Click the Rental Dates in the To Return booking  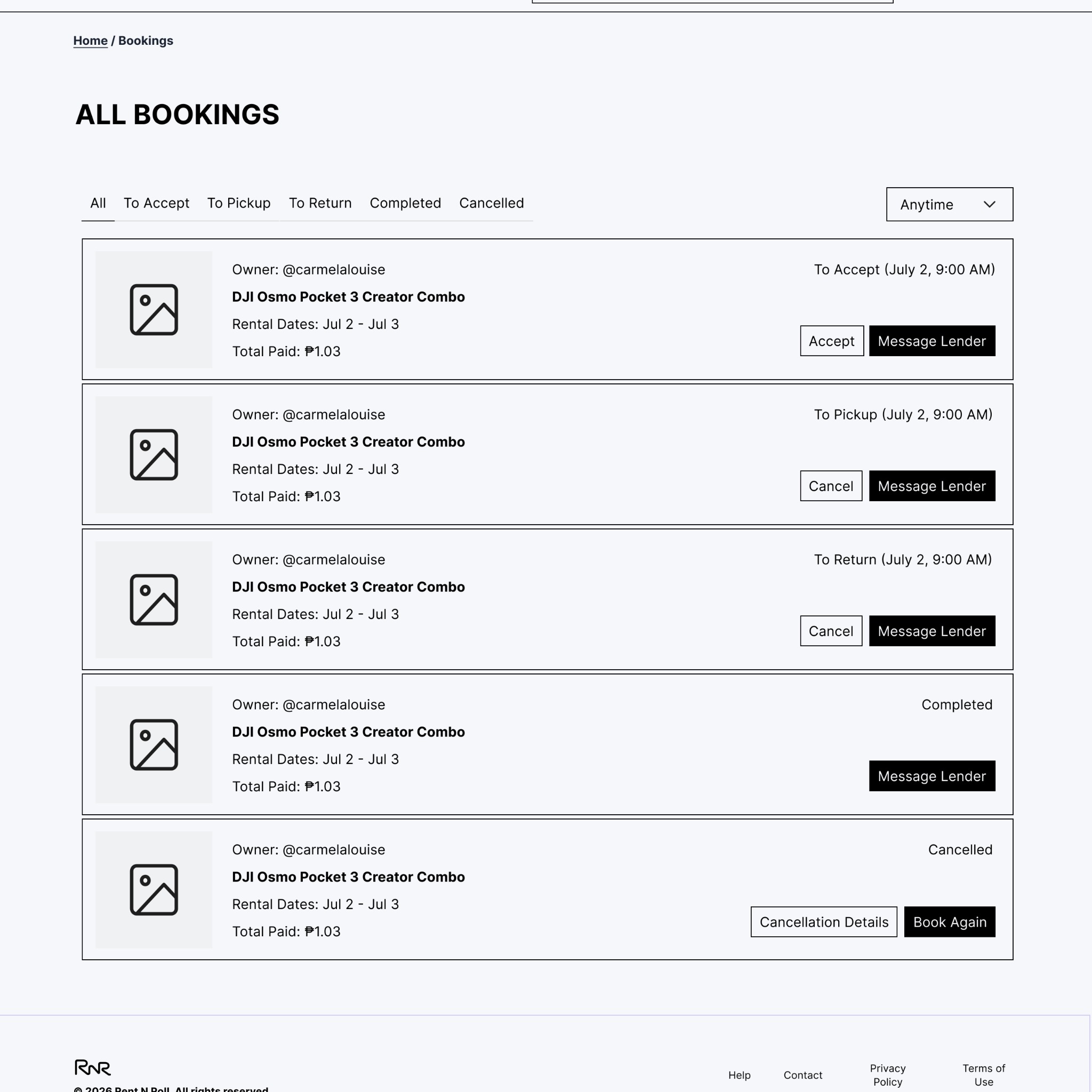tap(316, 614)
